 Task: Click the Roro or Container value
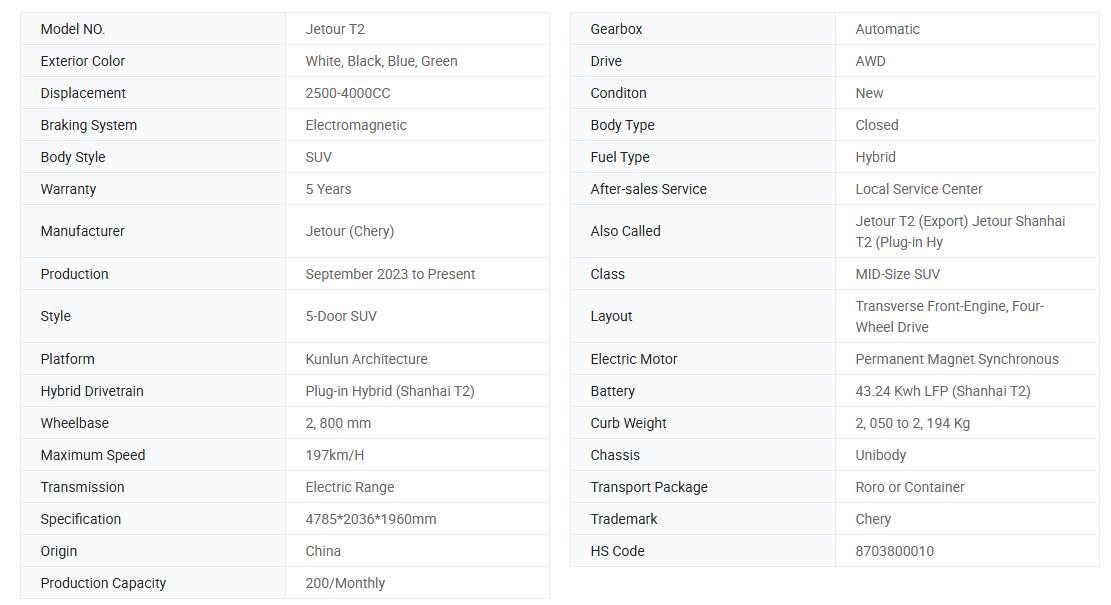point(910,487)
